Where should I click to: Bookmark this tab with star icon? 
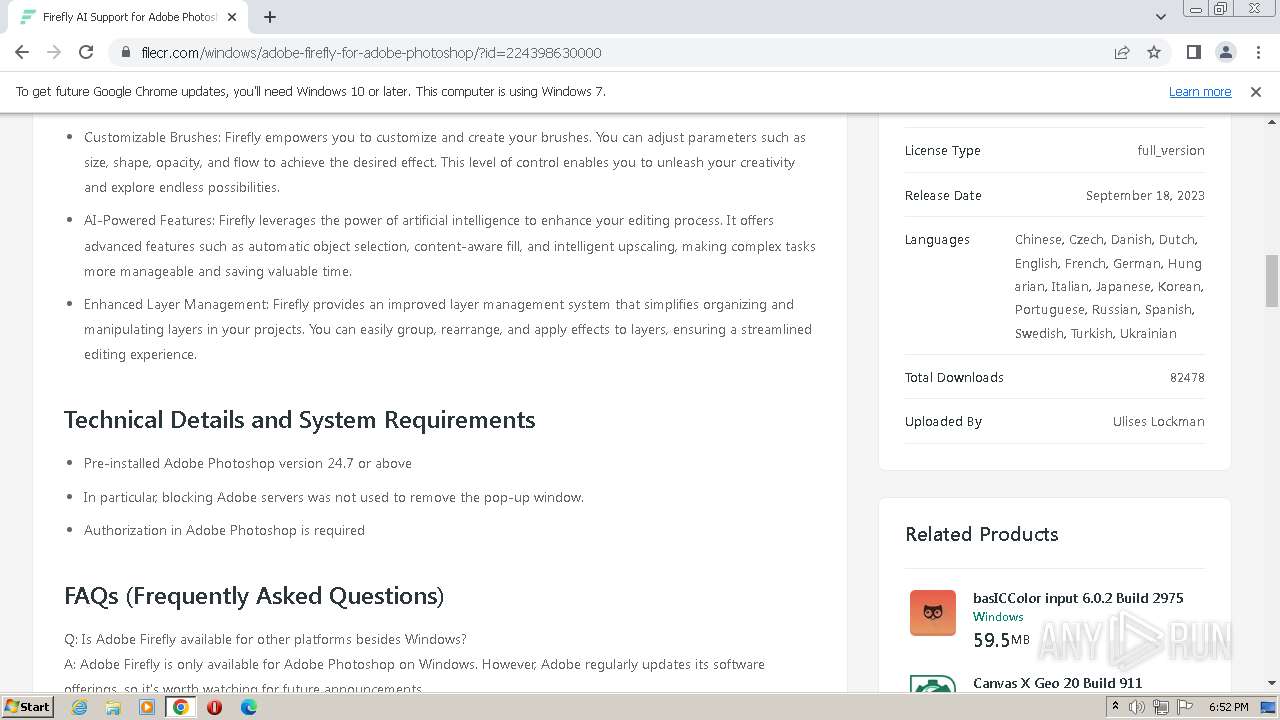click(1154, 52)
